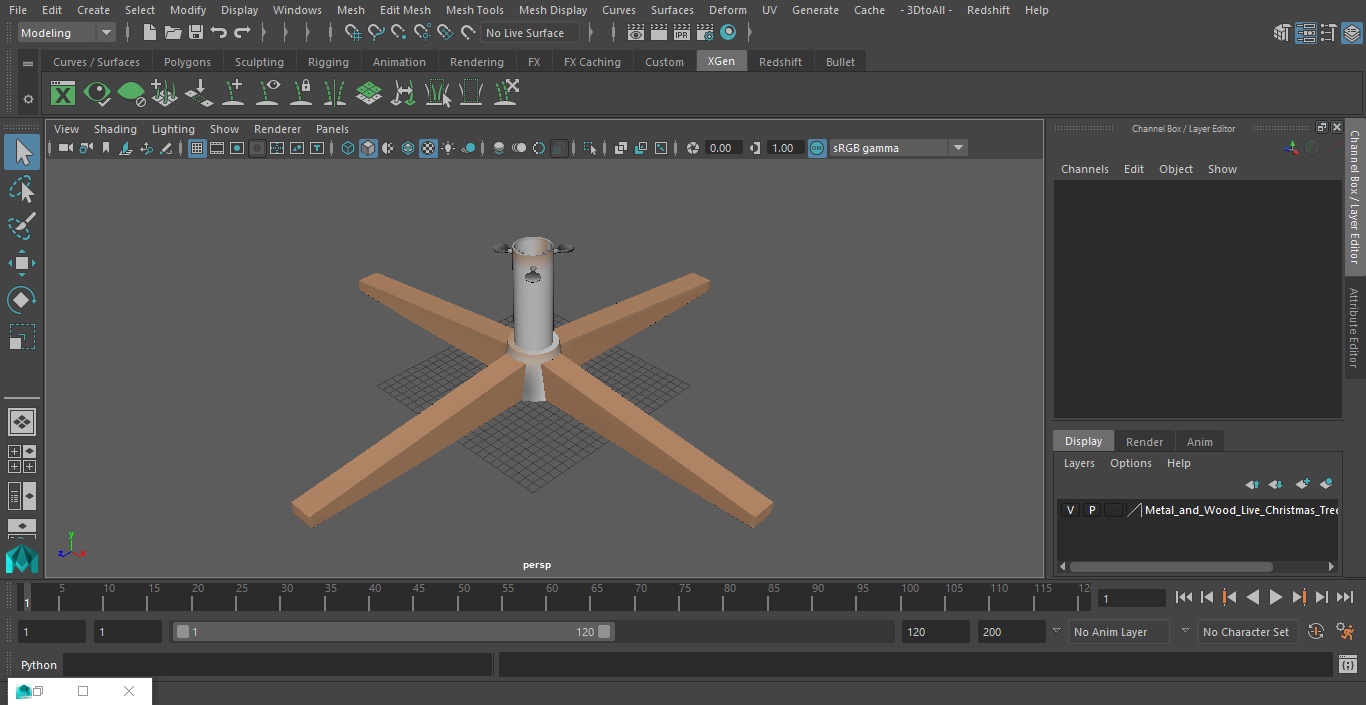Switch to the Polygons shelf tab
This screenshot has width=1366, height=705.
[x=188, y=62]
